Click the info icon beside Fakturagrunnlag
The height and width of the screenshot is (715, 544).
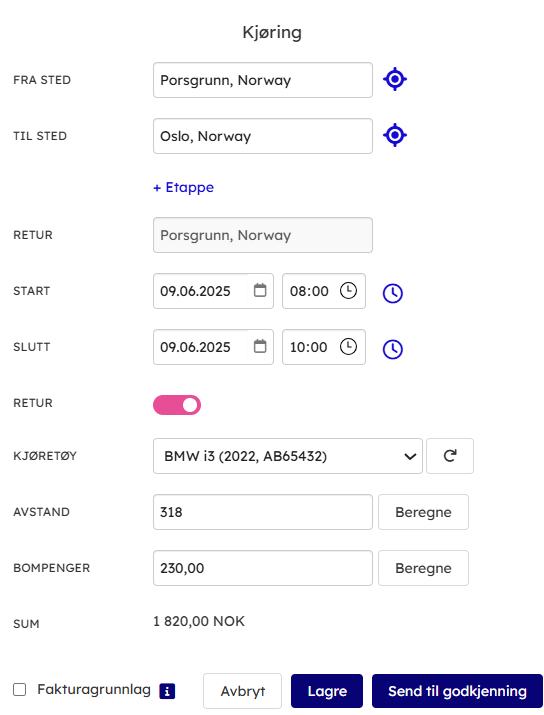[x=167, y=691]
